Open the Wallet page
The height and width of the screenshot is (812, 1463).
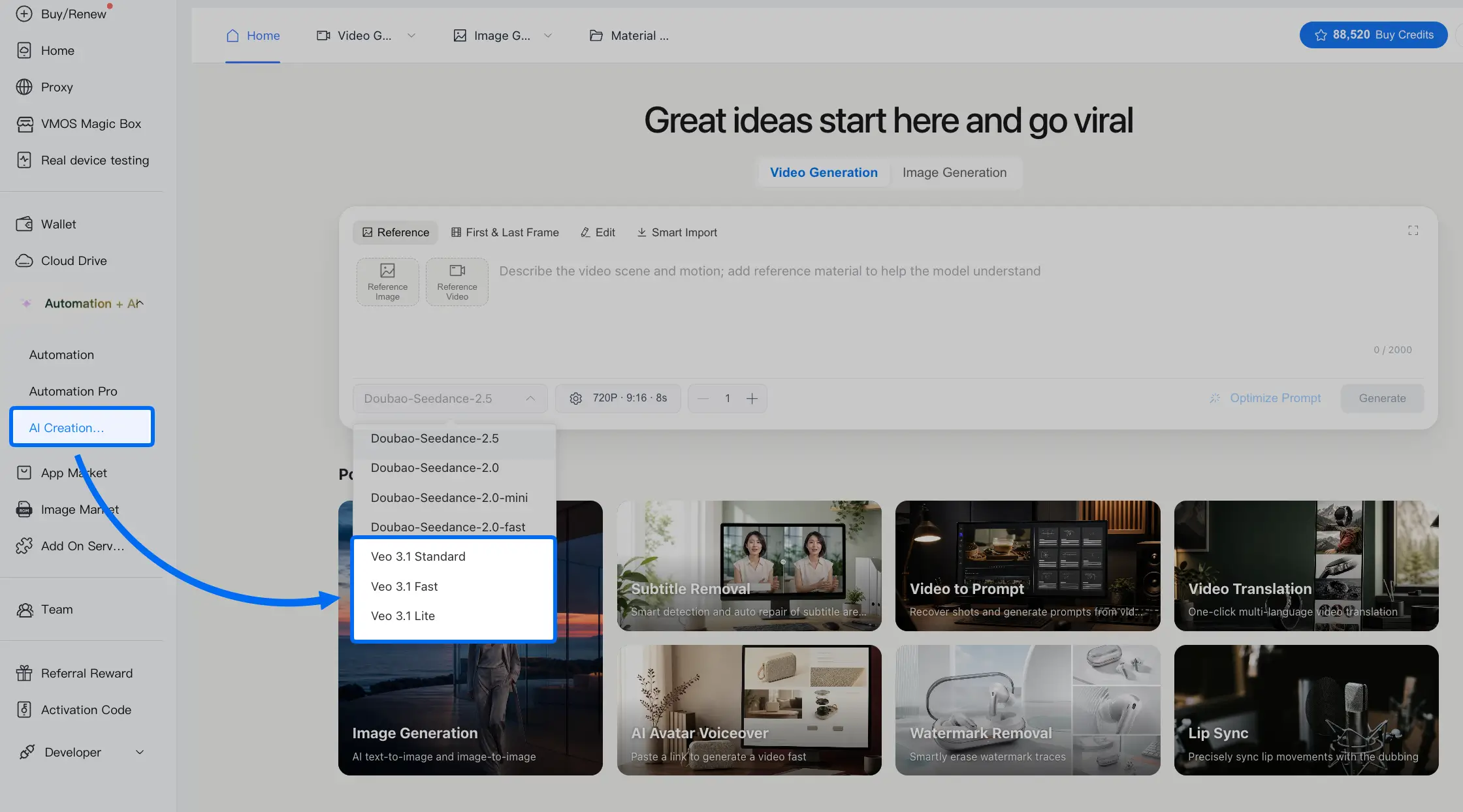[46, 224]
